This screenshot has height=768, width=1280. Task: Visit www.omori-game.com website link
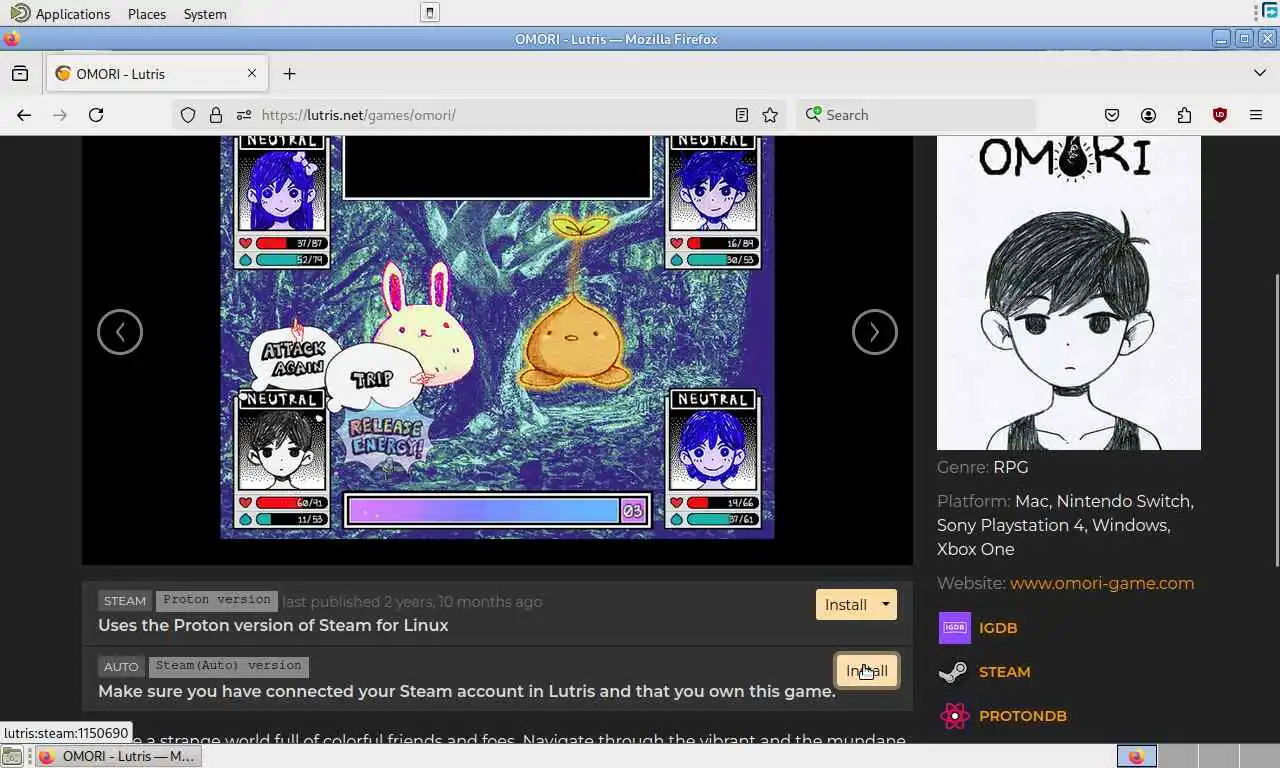pyautogui.click(x=1102, y=583)
